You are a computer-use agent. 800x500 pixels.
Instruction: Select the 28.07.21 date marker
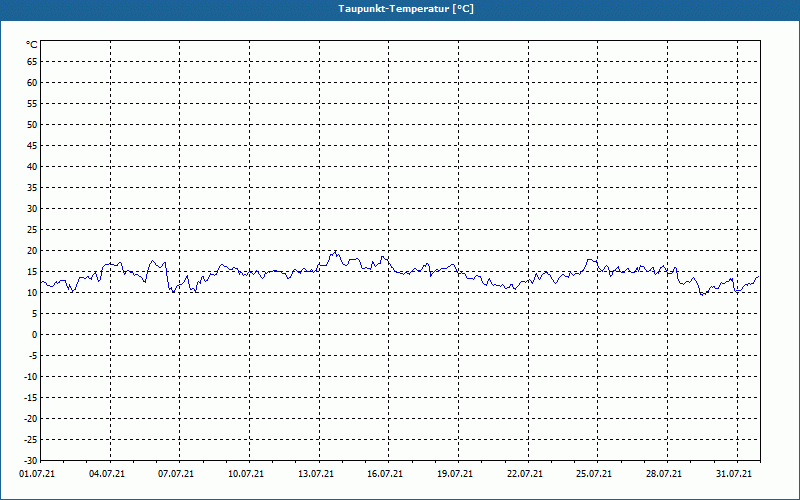pos(665,474)
